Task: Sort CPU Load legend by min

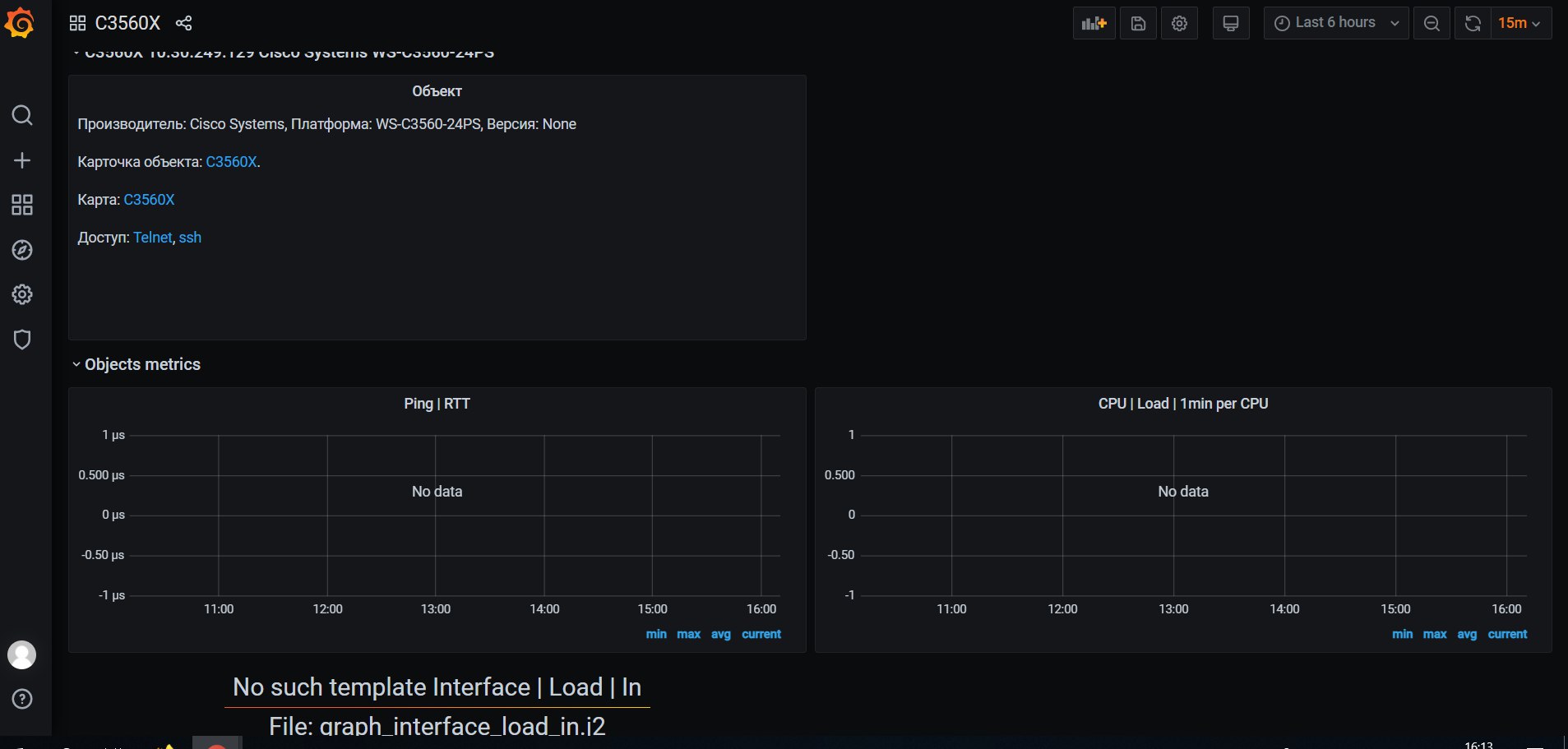Action: pos(1402,634)
